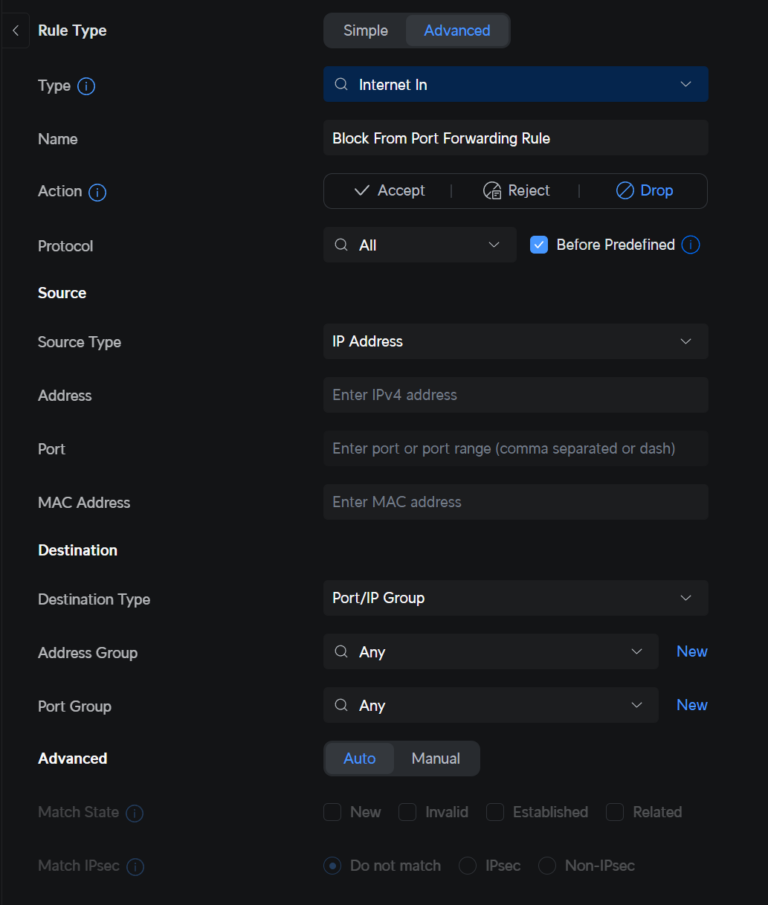Open the Address Group dropdown
The height and width of the screenshot is (905, 768).
point(490,651)
